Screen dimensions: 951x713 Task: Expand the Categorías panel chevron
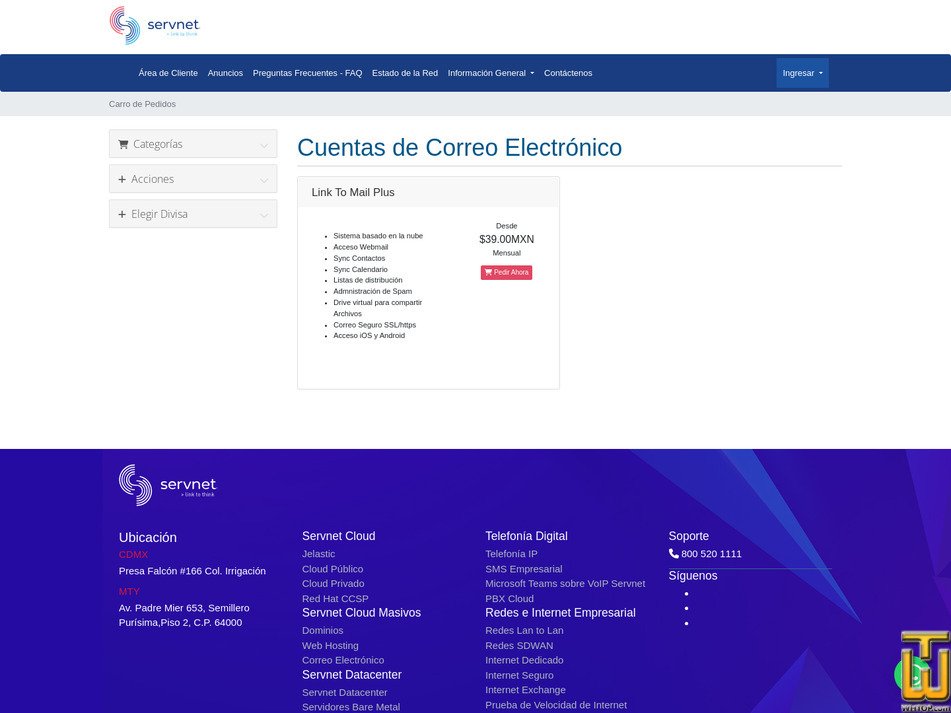[x=264, y=146]
